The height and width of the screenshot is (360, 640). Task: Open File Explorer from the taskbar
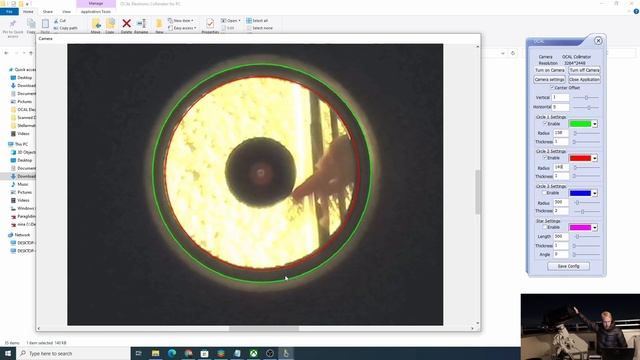pyautogui.click(x=156, y=353)
